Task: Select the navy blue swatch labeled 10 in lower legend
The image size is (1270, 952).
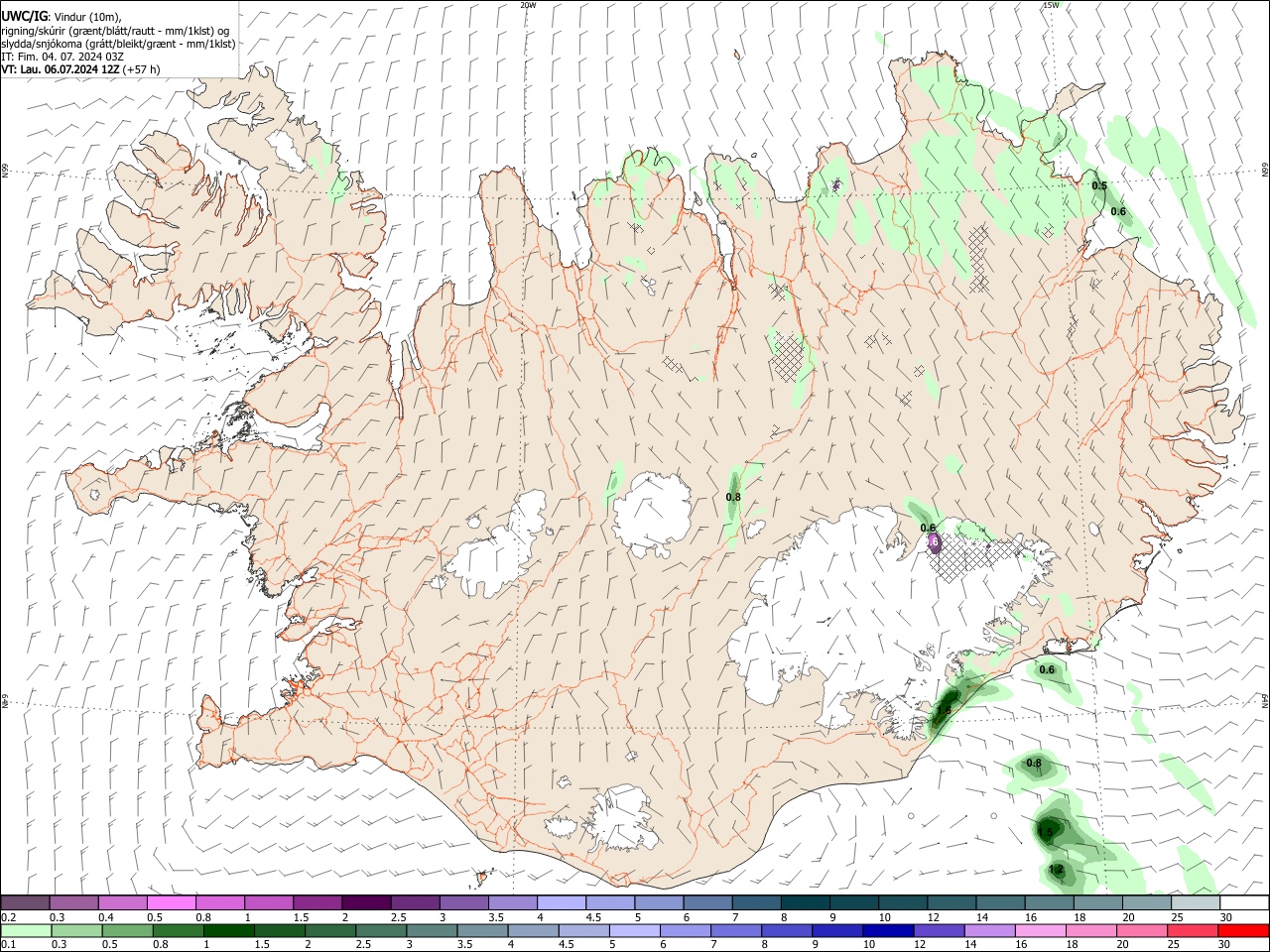Action: click(886, 931)
